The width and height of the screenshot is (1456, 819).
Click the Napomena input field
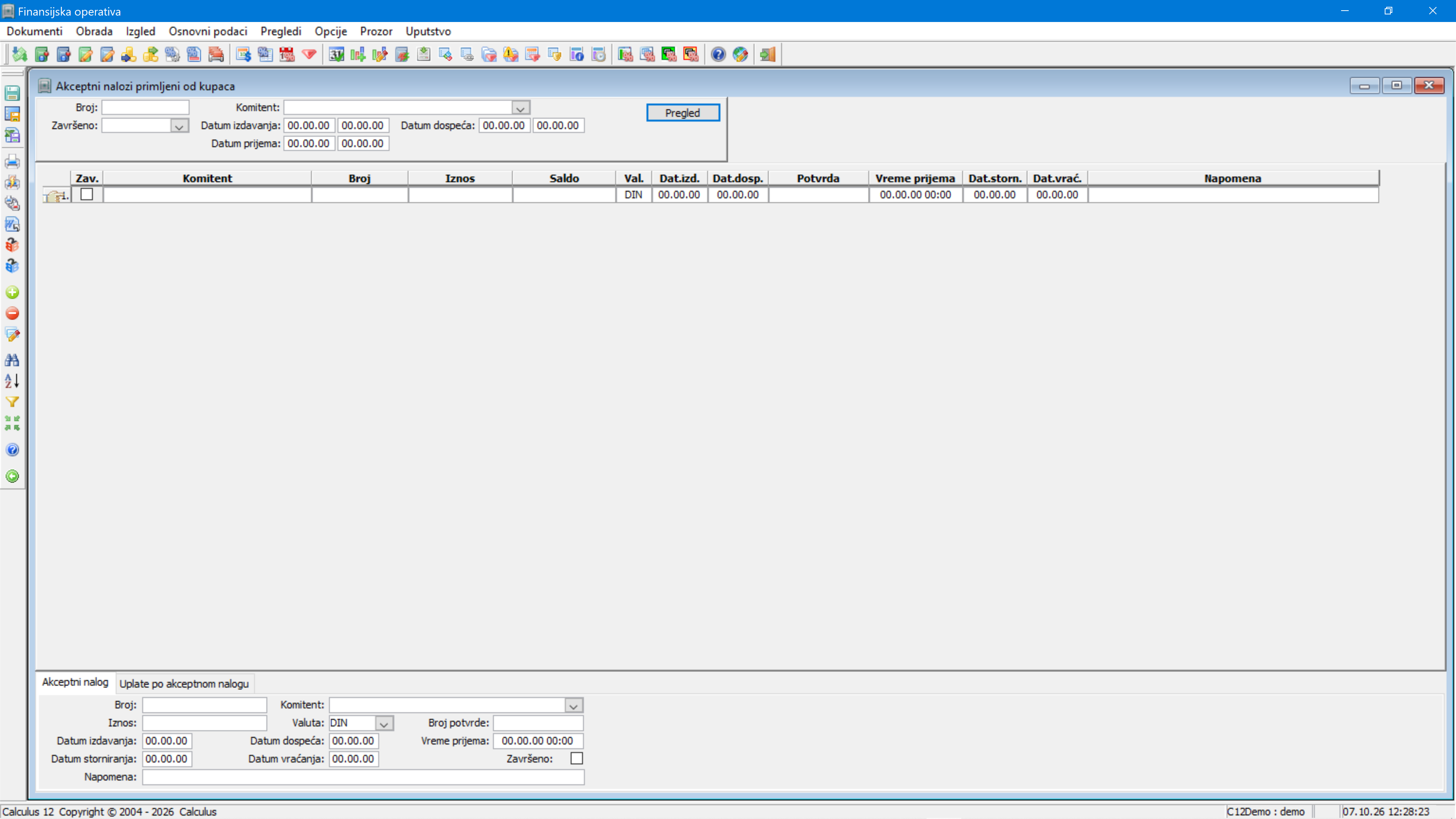(363, 777)
